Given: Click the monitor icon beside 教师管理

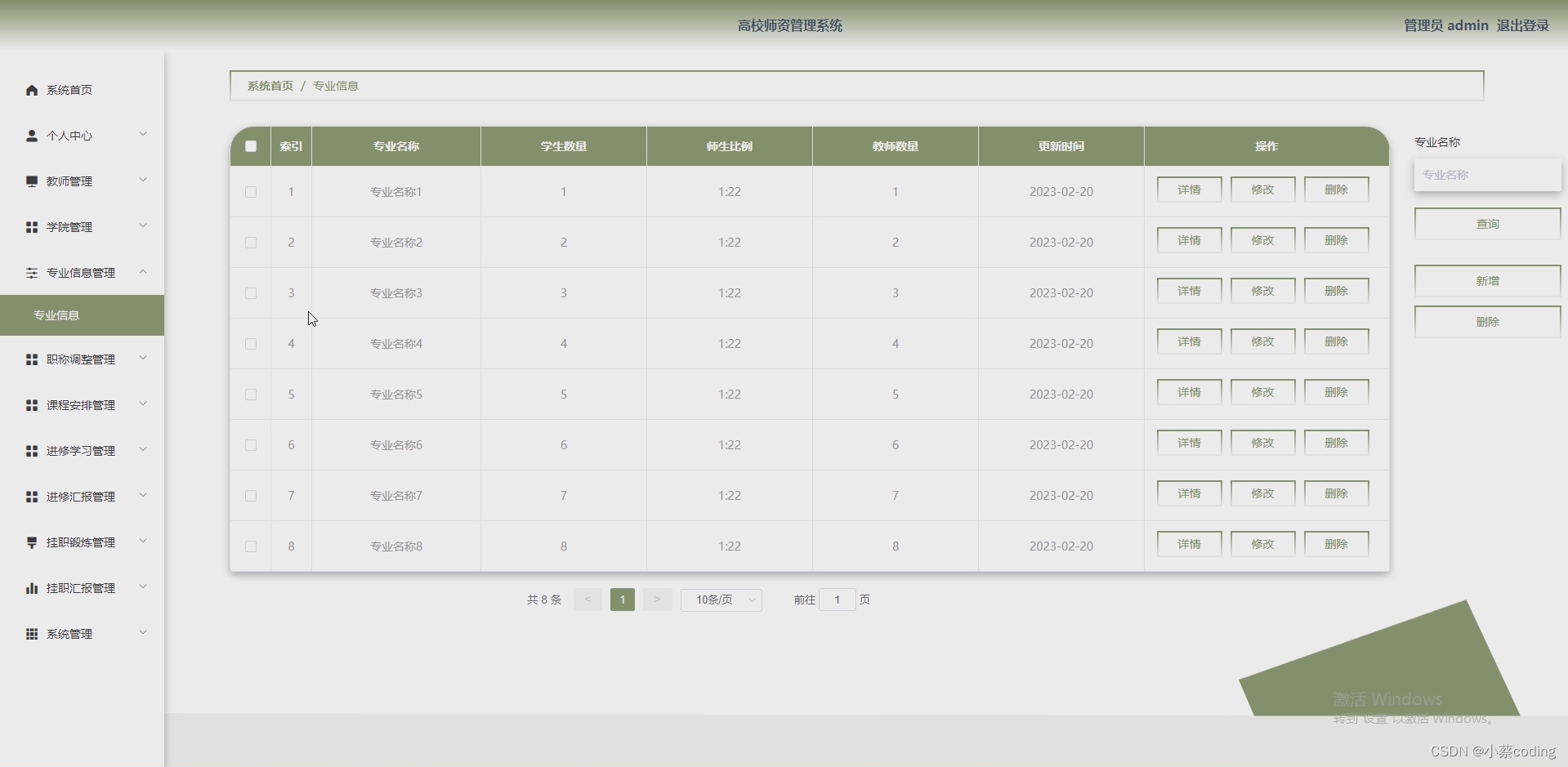Looking at the screenshot, I should click(32, 181).
